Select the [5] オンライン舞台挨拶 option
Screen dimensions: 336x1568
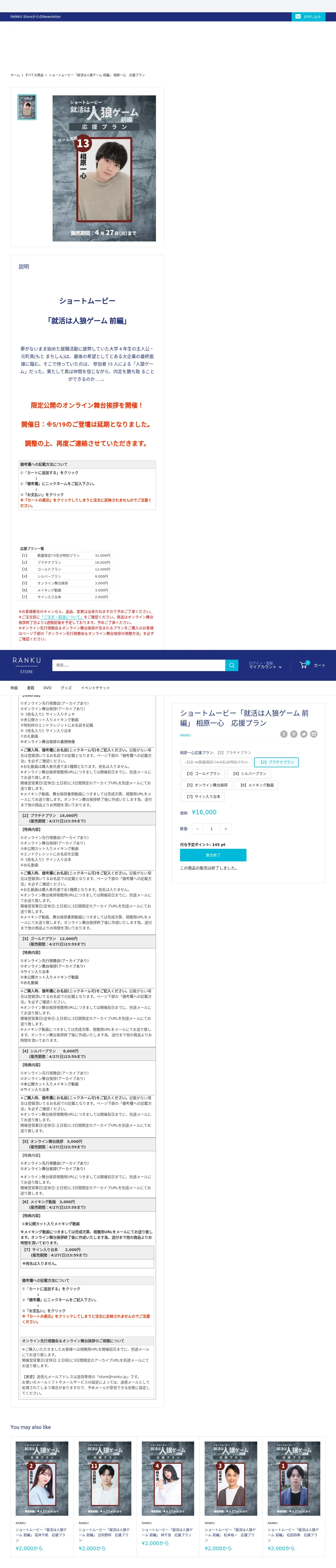[x=207, y=785]
